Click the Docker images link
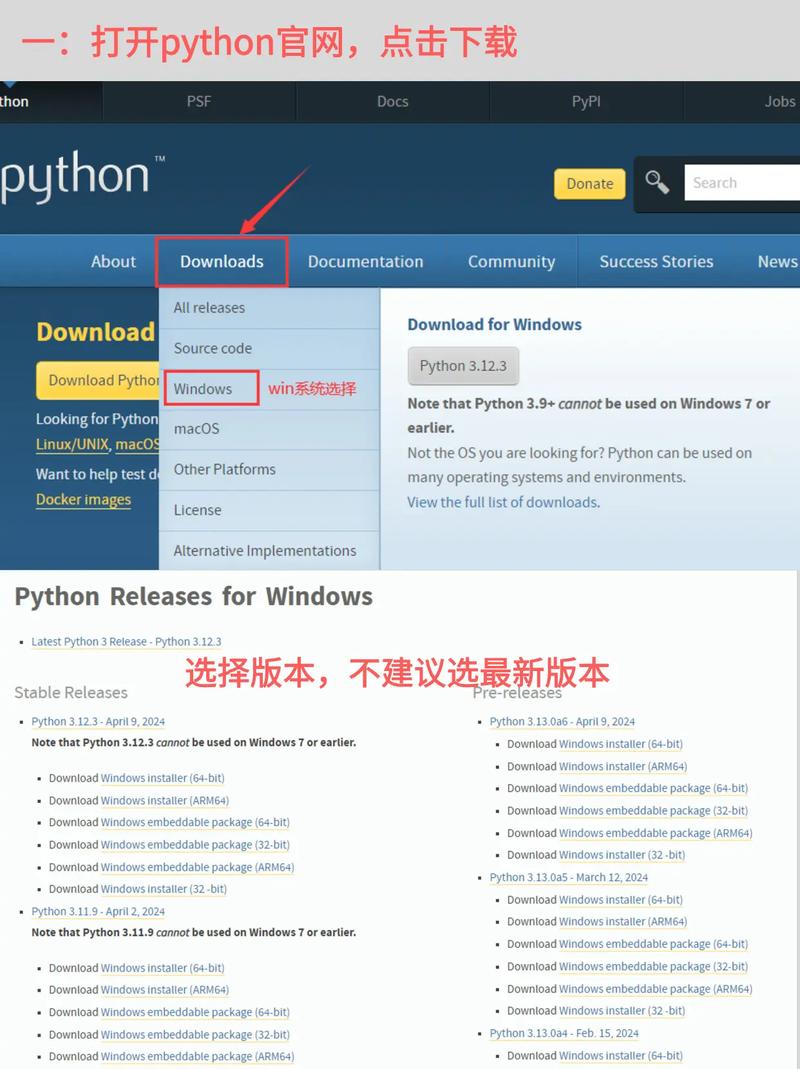Screen dimensions: 800x1069 click(x=83, y=499)
